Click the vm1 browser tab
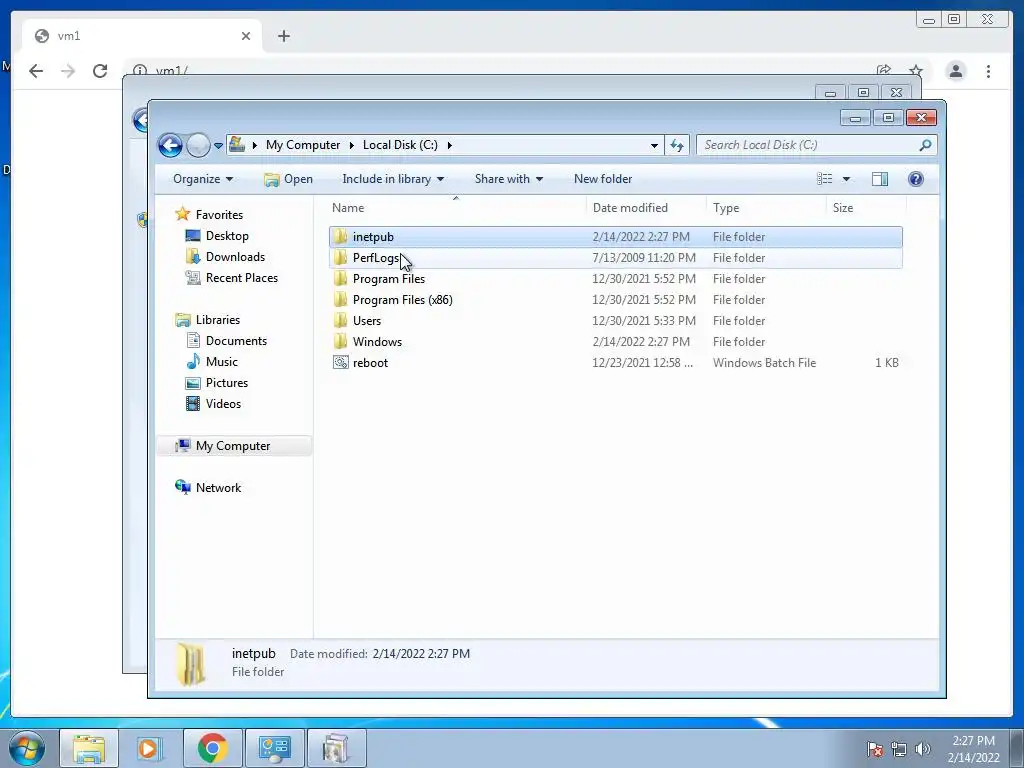The width and height of the screenshot is (1024, 768). click(x=142, y=36)
